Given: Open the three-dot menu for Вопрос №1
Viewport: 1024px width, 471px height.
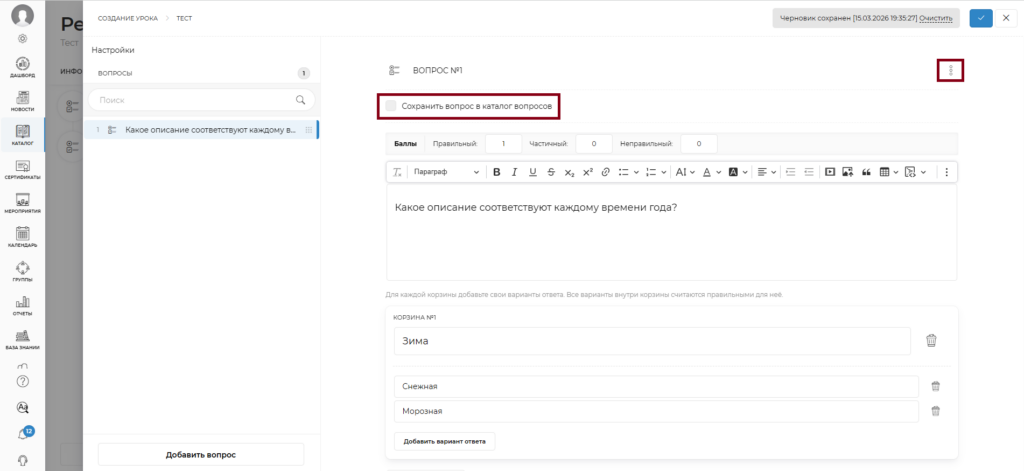Looking at the screenshot, I should coord(950,70).
